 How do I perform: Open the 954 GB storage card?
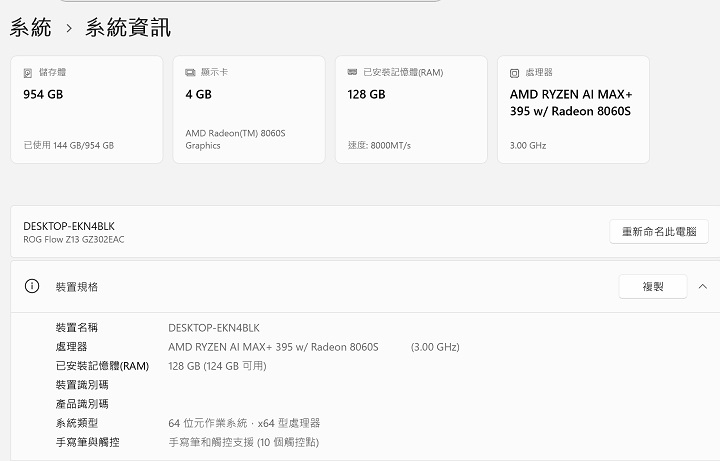click(x=87, y=109)
